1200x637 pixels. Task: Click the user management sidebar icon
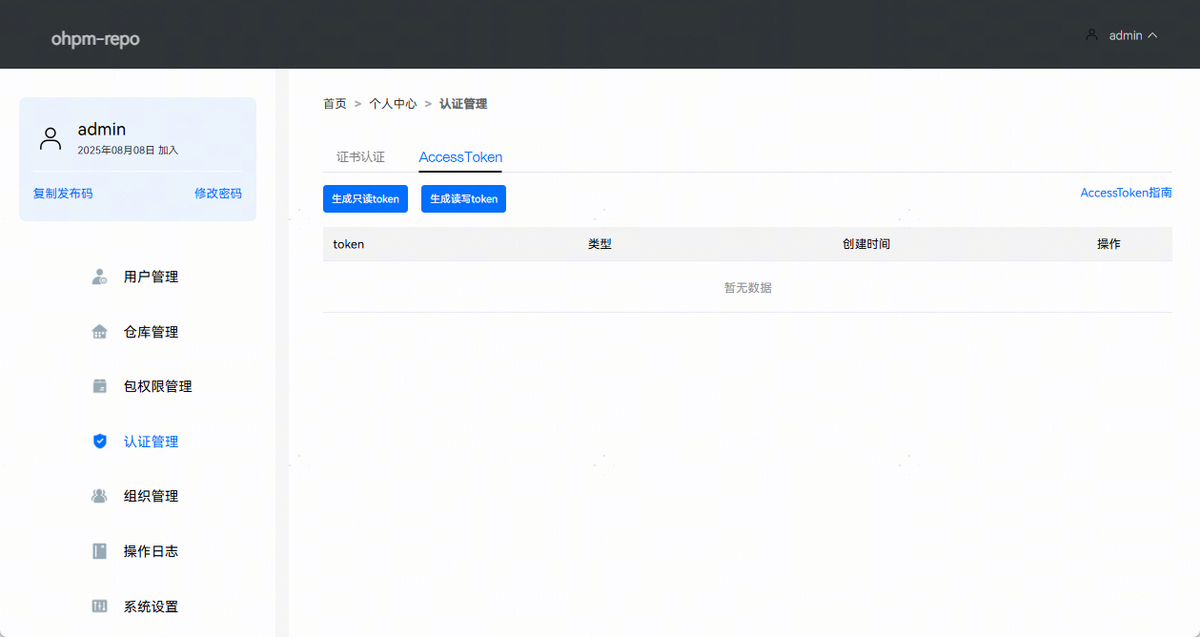pyautogui.click(x=99, y=277)
